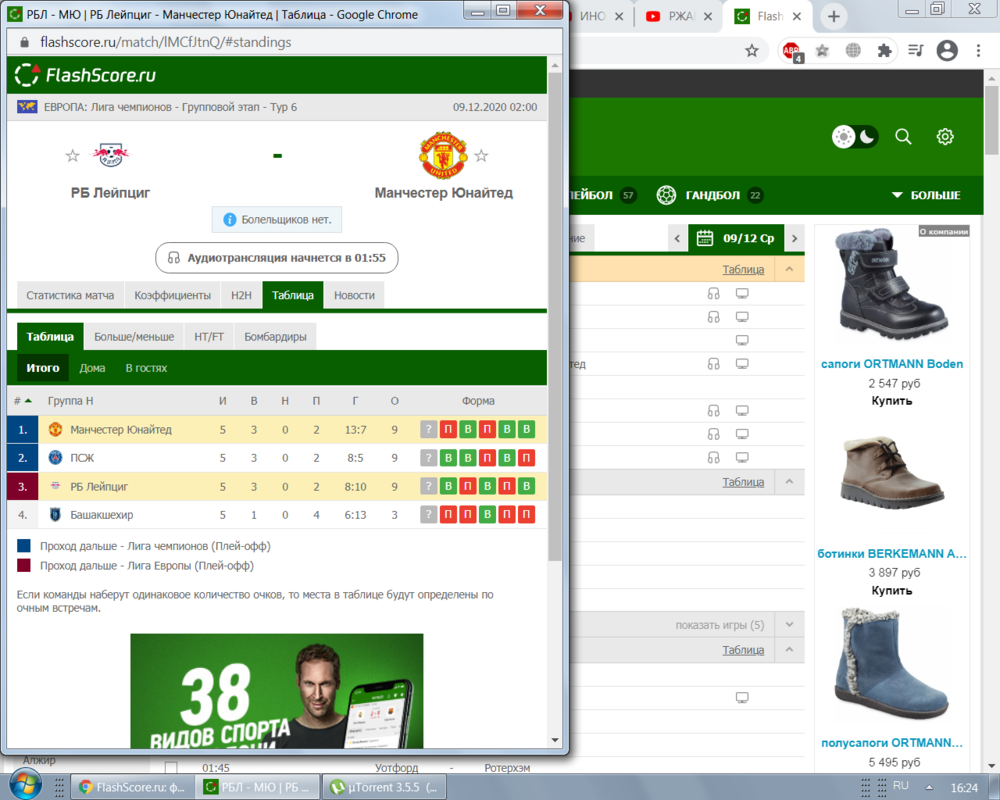The height and width of the screenshot is (800, 1000).
Task: Click Купить under сапоги ORTMANN Boden
Action: pos(892,401)
